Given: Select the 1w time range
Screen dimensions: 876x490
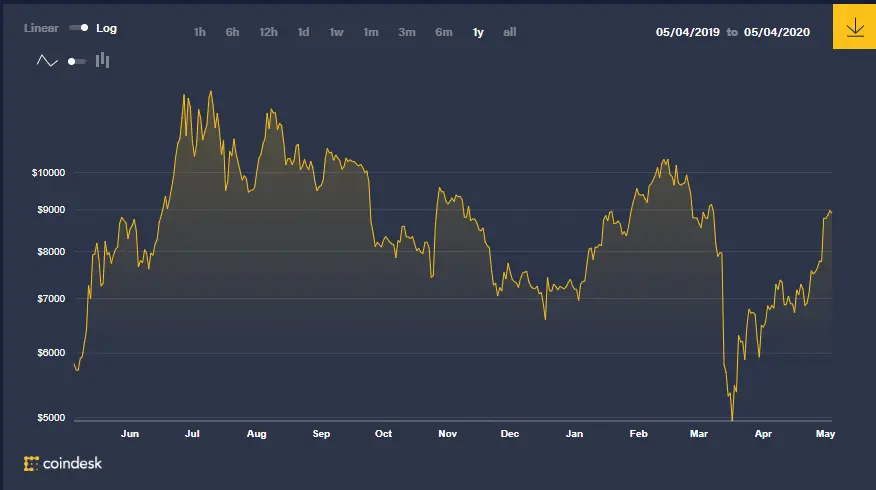Looking at the screenshot, I should click(336, 32).
